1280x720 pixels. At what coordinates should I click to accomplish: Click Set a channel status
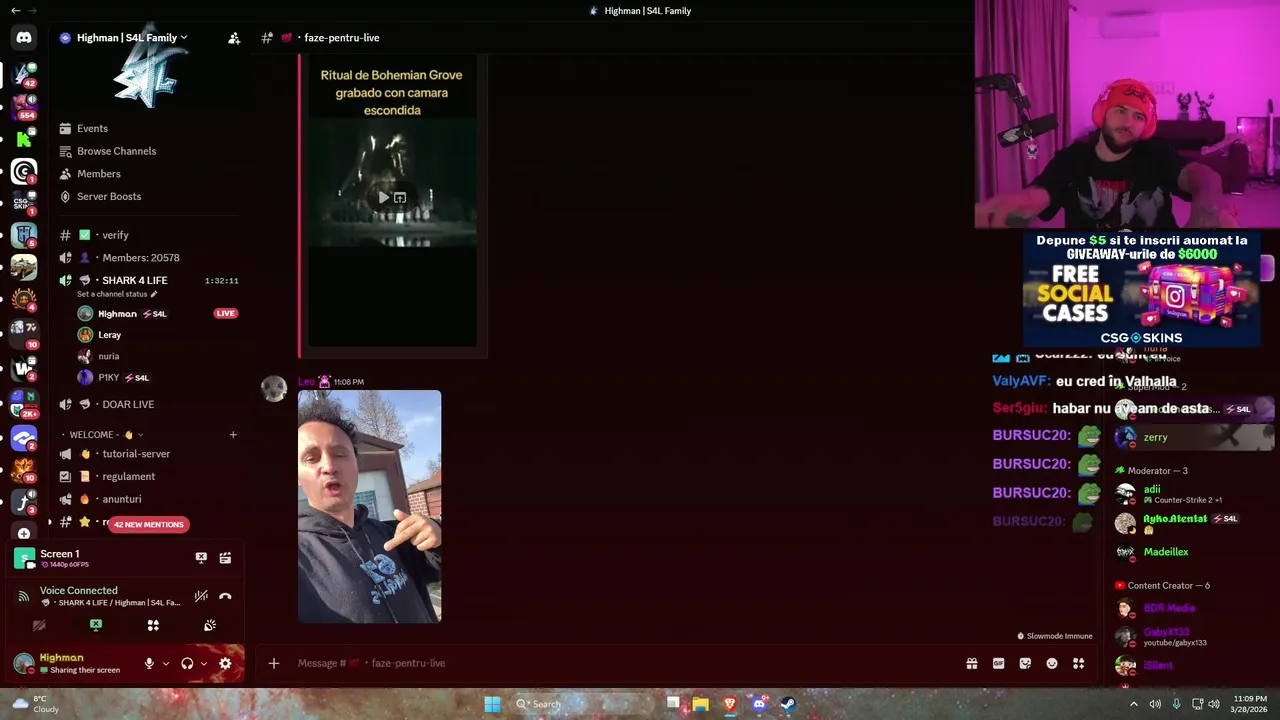(x=117, y=294)
